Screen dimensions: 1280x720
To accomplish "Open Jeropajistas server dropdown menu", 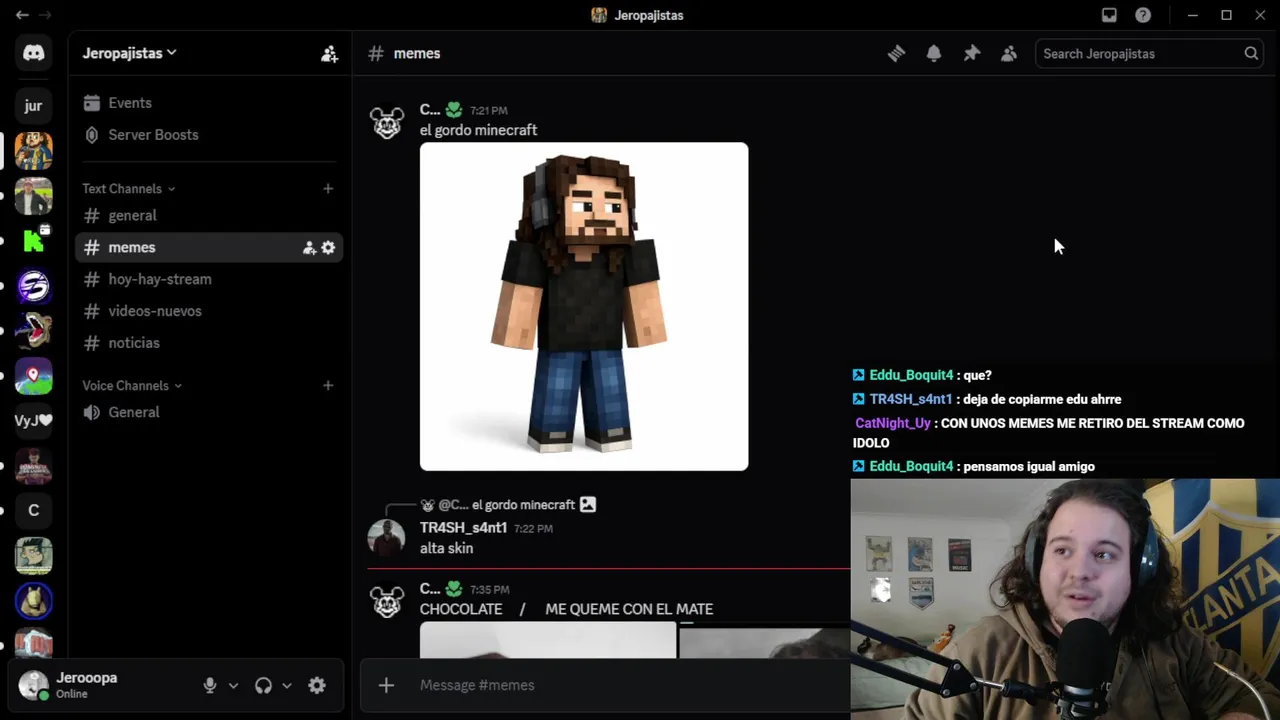I will point(129,53).
